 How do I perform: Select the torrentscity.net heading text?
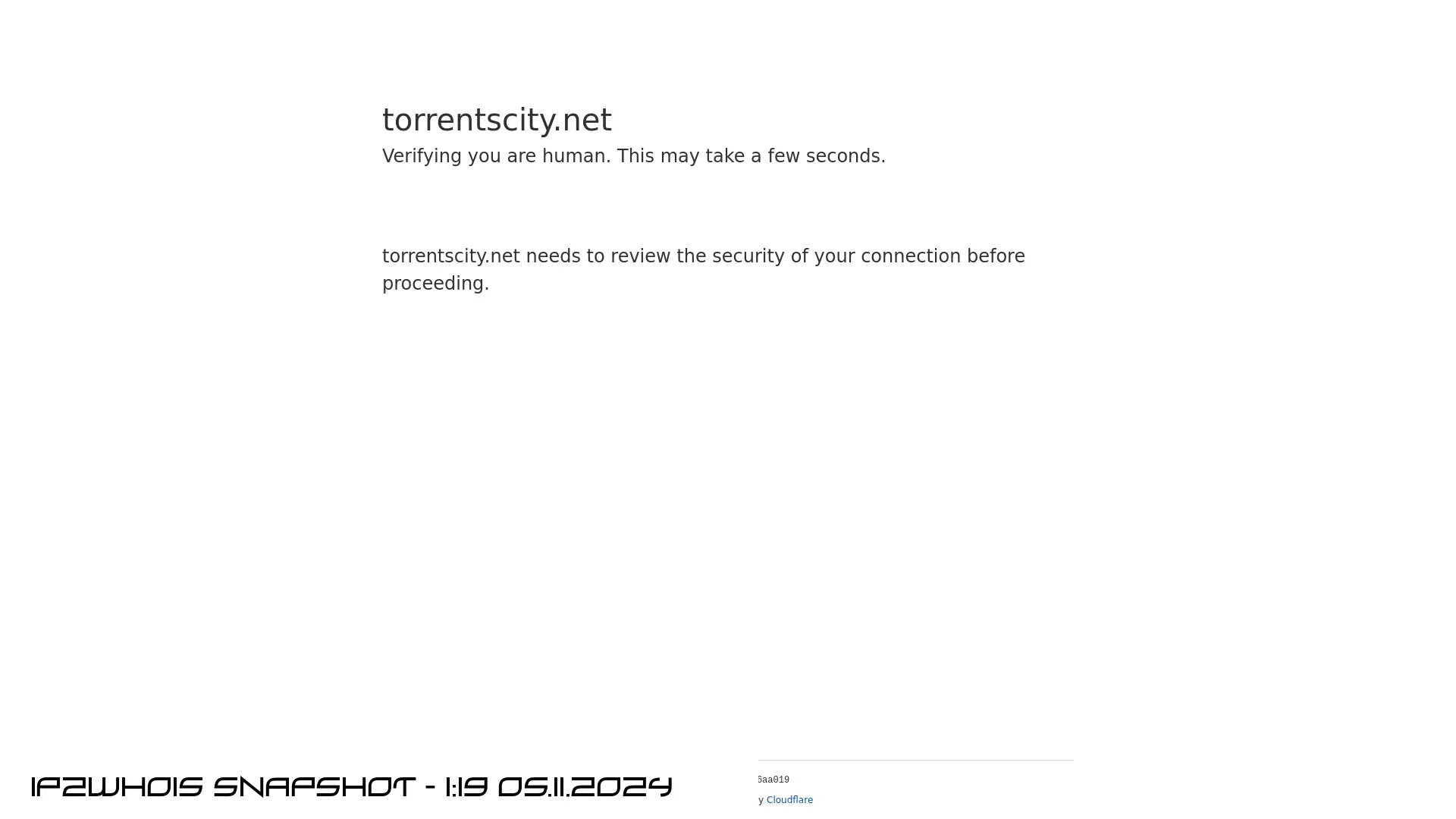(x=497, y=120)
